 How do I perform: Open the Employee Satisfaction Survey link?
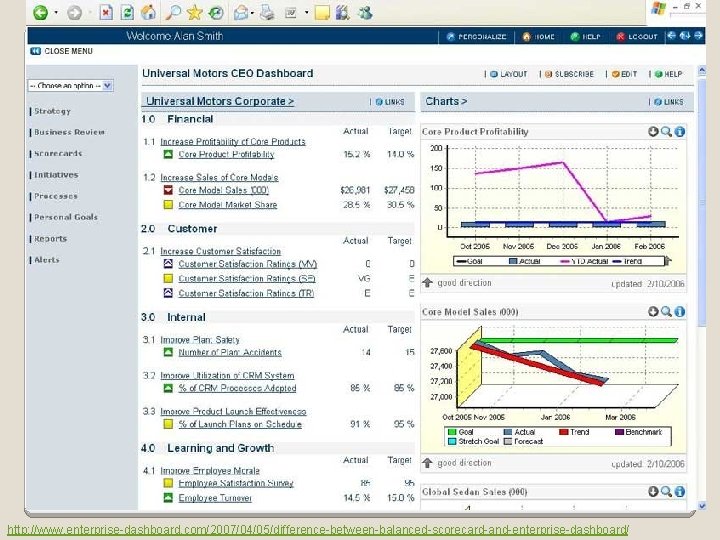click(236, 483)
